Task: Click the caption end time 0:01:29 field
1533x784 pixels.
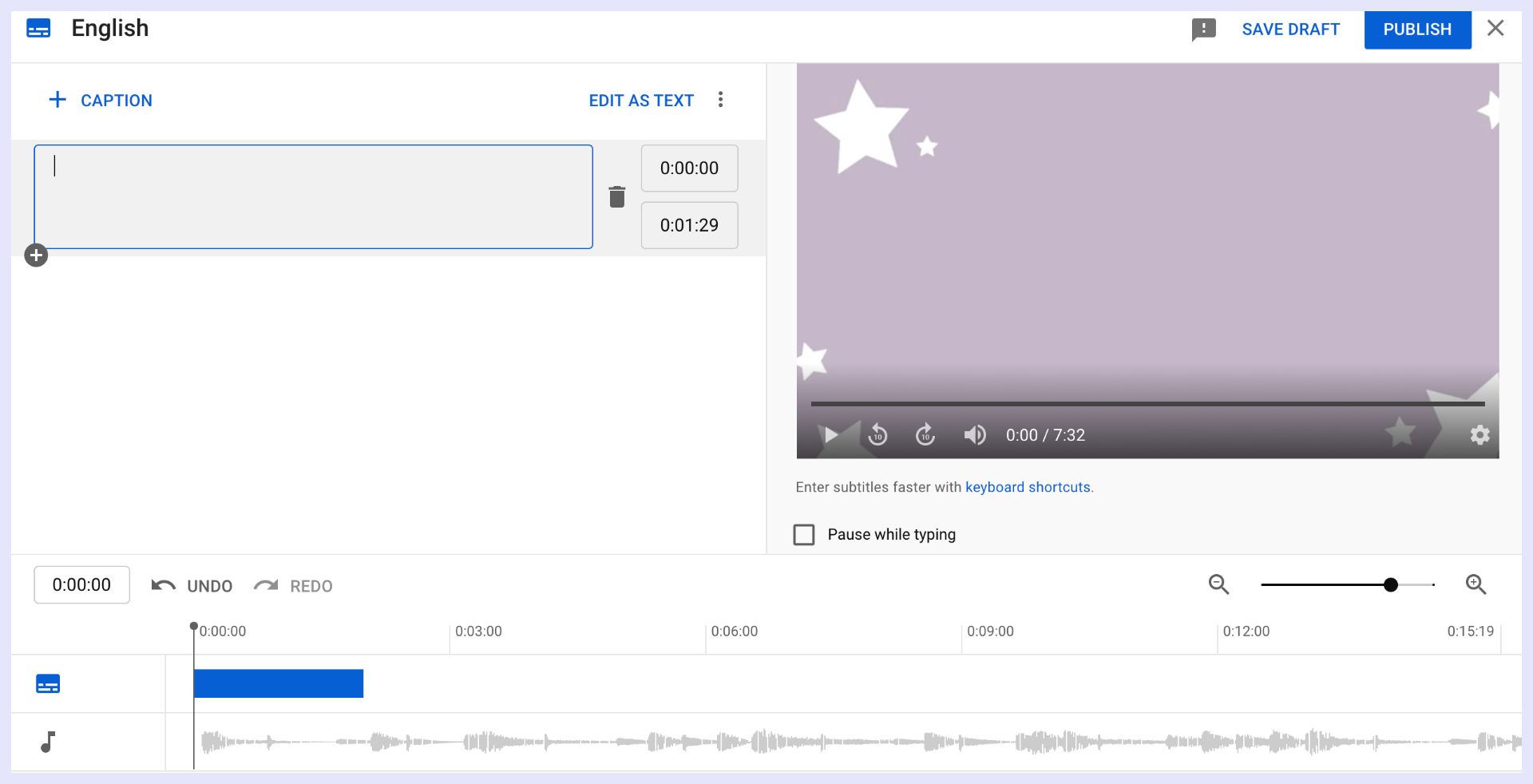Action: (x=689, y=225)
